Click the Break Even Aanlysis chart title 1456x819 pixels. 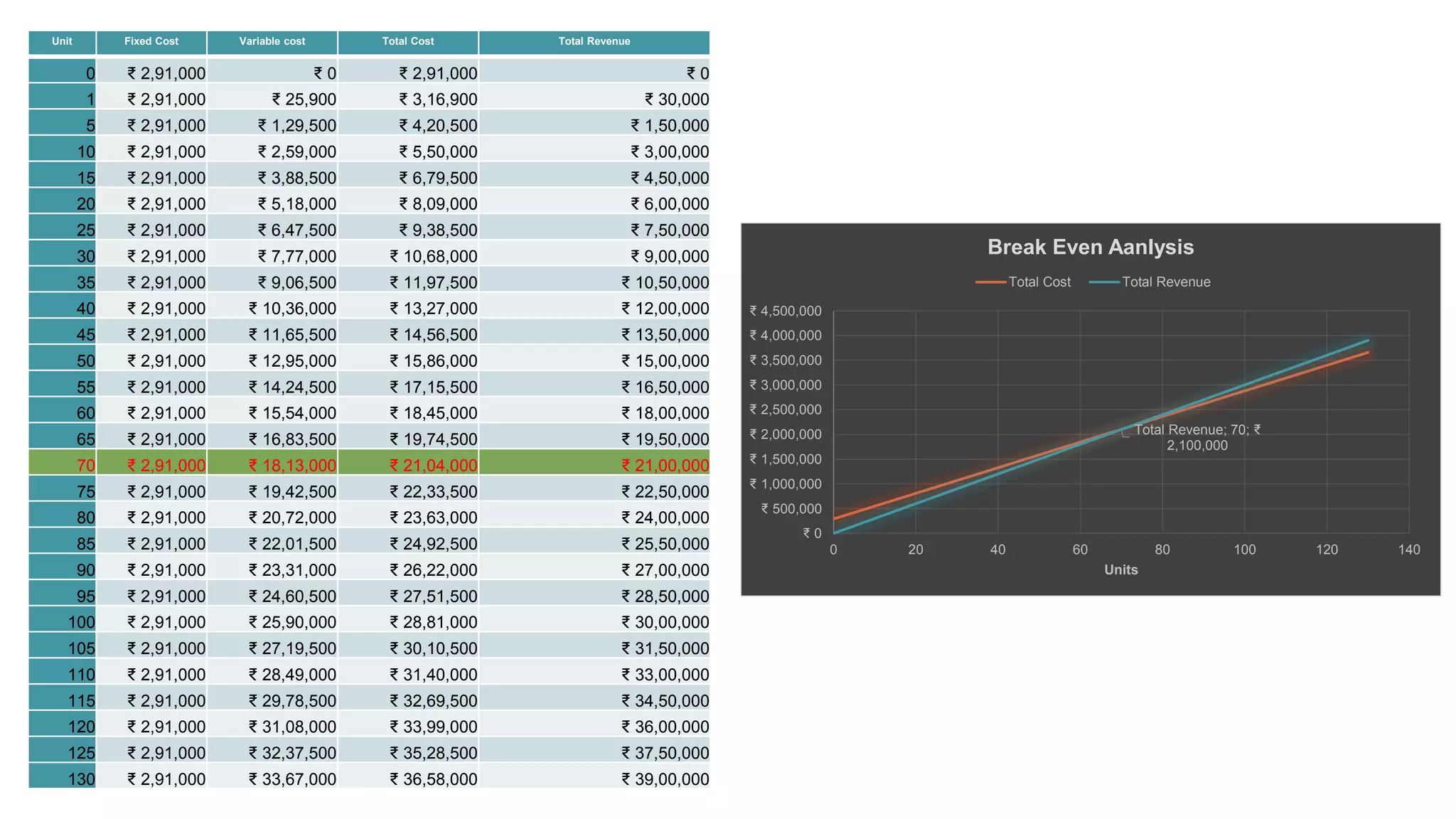pos(1090,247)
